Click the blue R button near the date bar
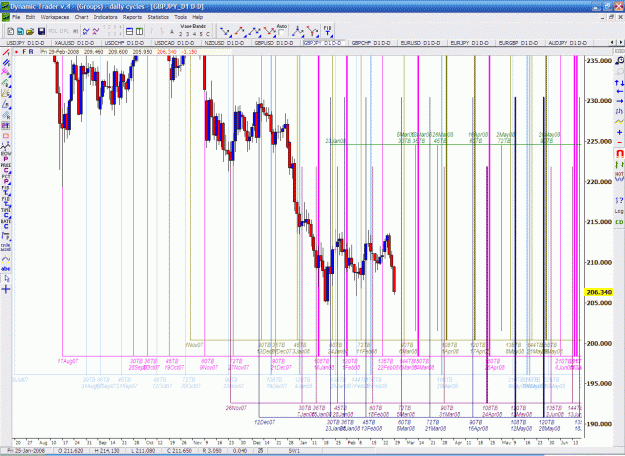The width and height of the screenshot is (625, 456). tap(31, 52)
